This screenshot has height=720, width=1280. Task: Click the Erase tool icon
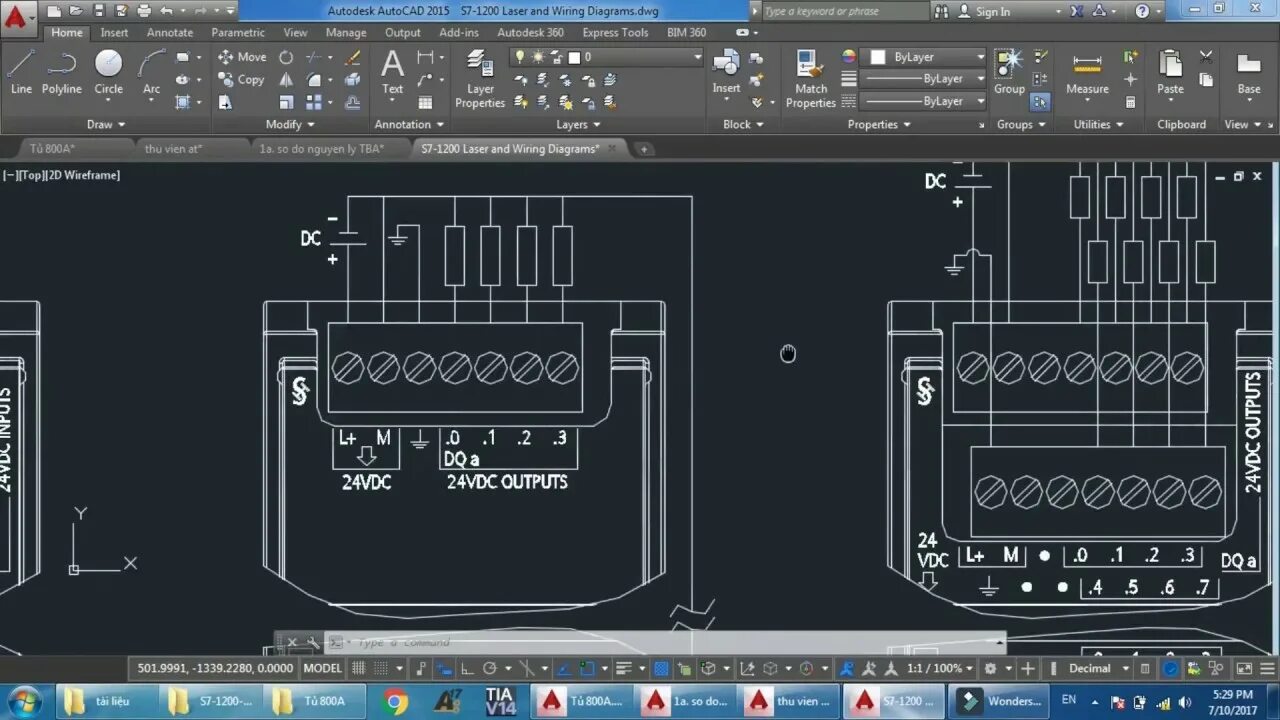tap(352, 57)
